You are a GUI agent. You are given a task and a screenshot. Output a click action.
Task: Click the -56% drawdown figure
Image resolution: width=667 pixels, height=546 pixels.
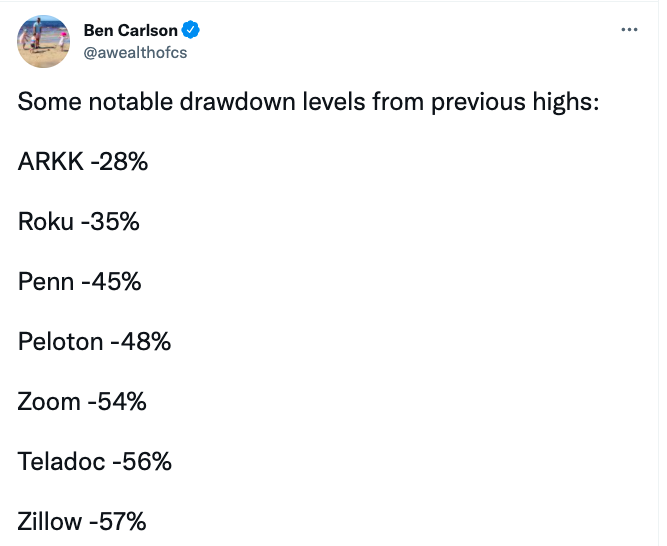(x=142, y=462)
